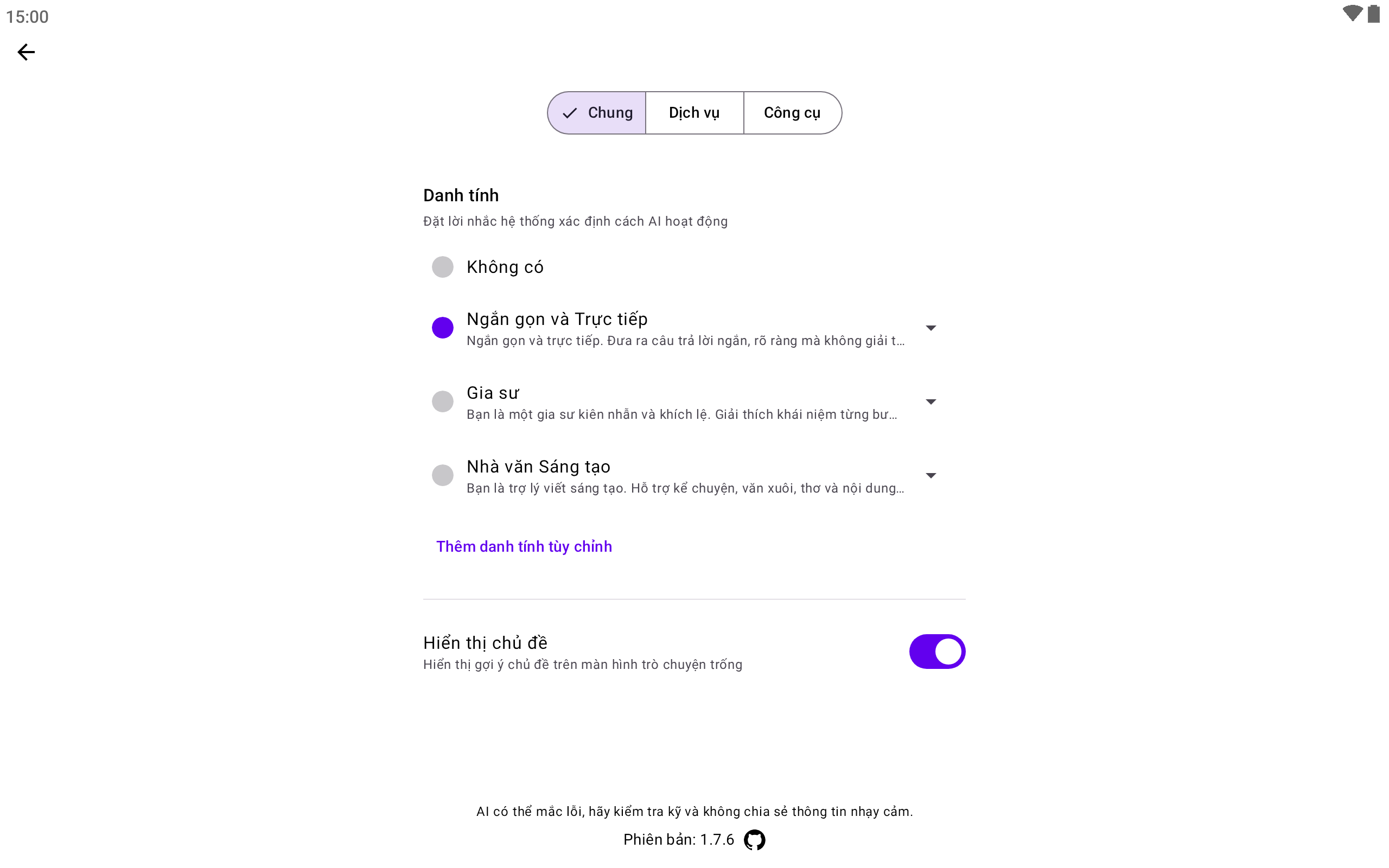Tap the Phiên bản: 1.7.6 version text
The width and height of the screenshot is (1389, 868).
[x=678, y=839]
